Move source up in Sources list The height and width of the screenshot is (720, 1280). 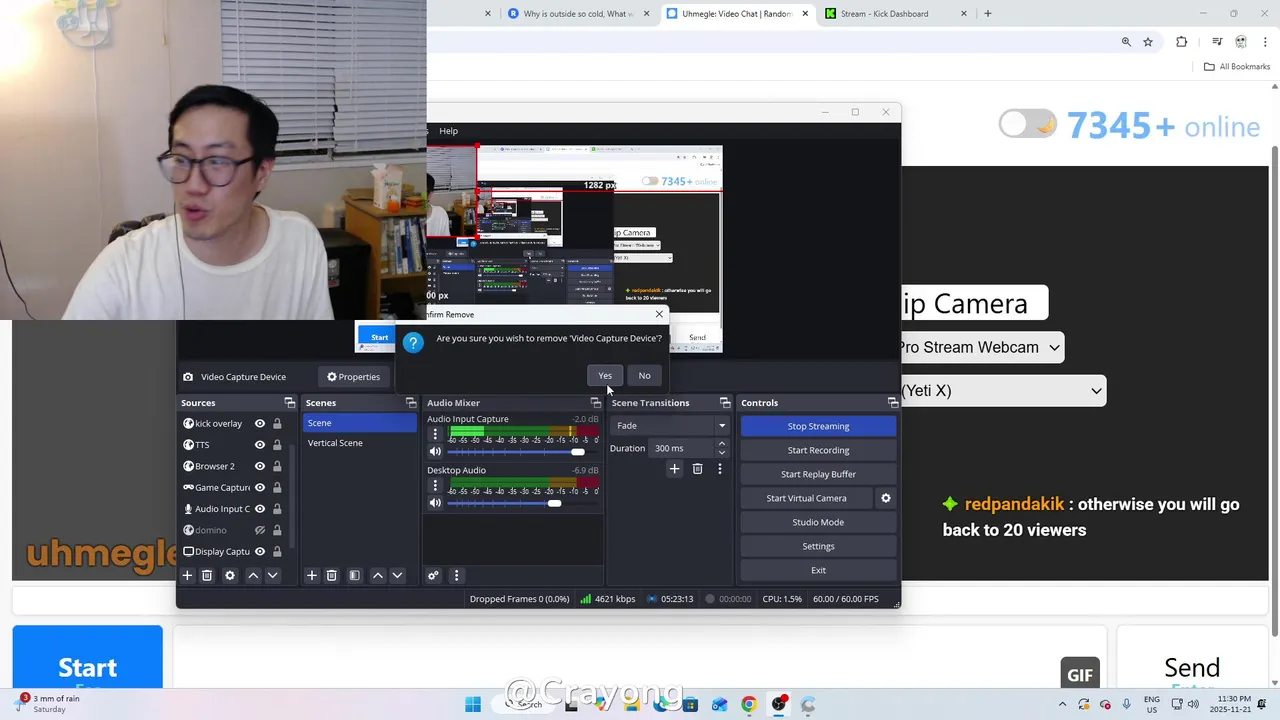click(x=253, y=575)
